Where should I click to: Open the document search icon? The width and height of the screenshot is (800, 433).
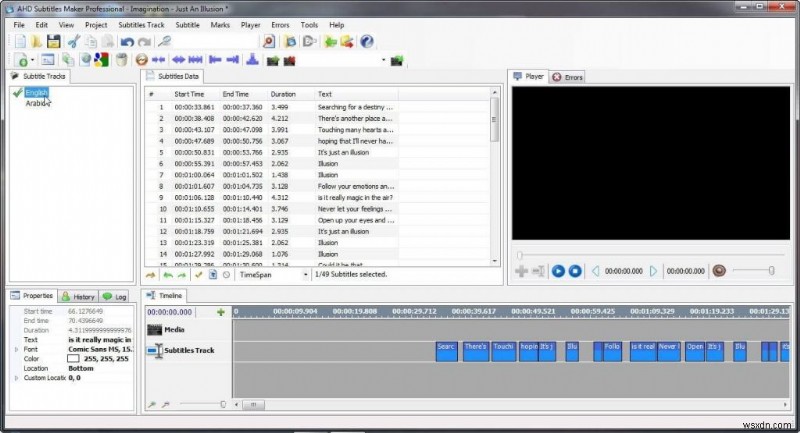(269, 42)
